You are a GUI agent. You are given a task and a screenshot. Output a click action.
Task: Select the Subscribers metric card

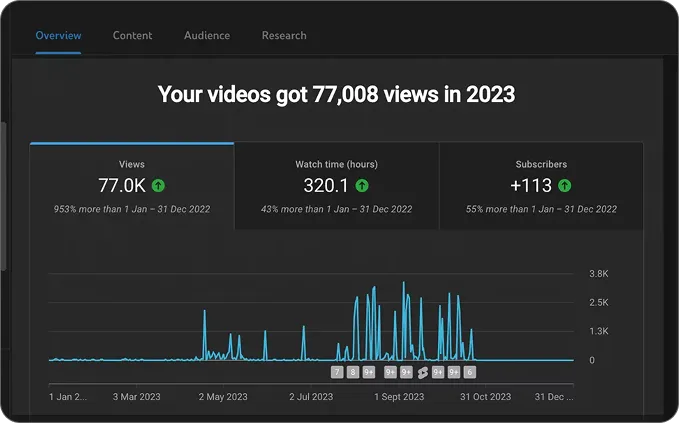(541, 186)
